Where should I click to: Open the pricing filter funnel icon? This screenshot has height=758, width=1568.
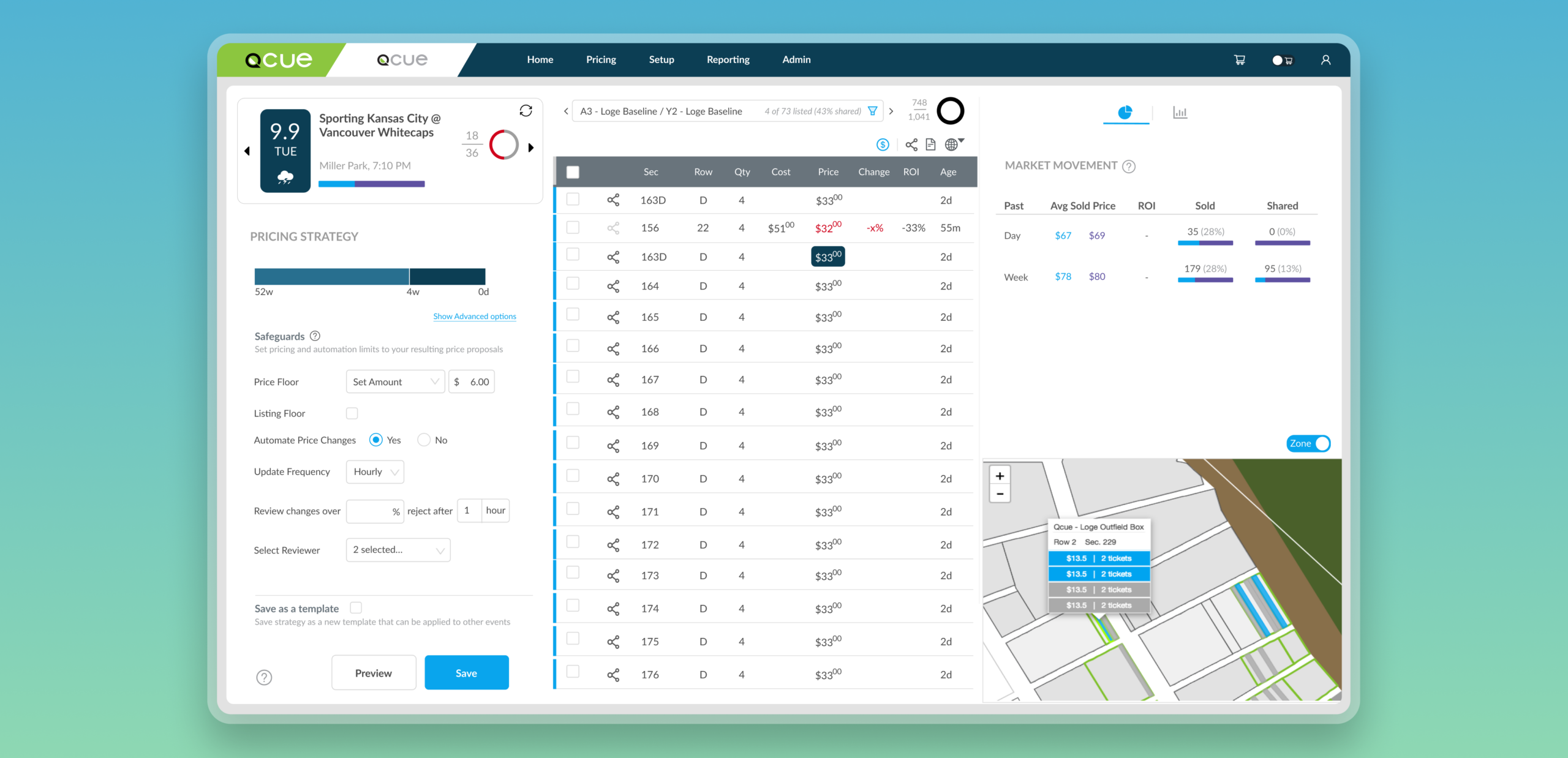point(872,111)
